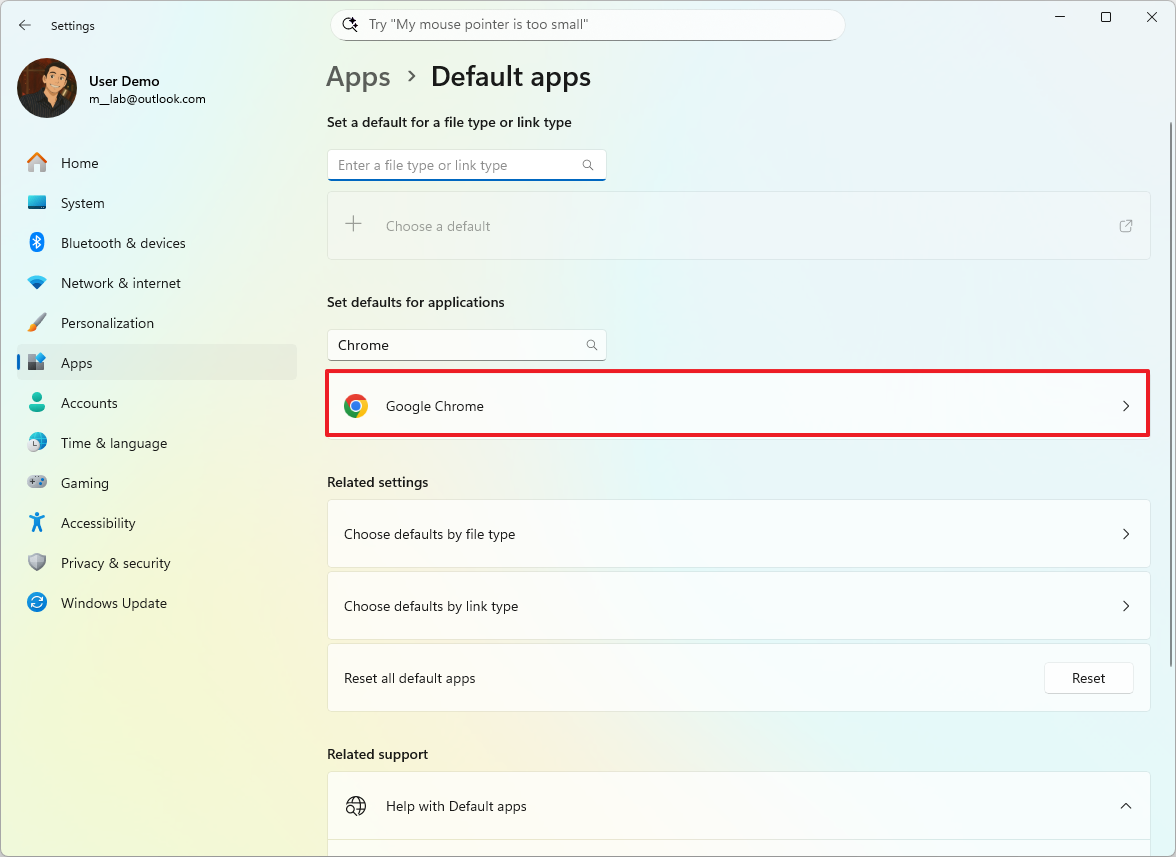Click the back arrow in Settings
The height and width of the screenshot is (857, 1176).
coord(25,25)
